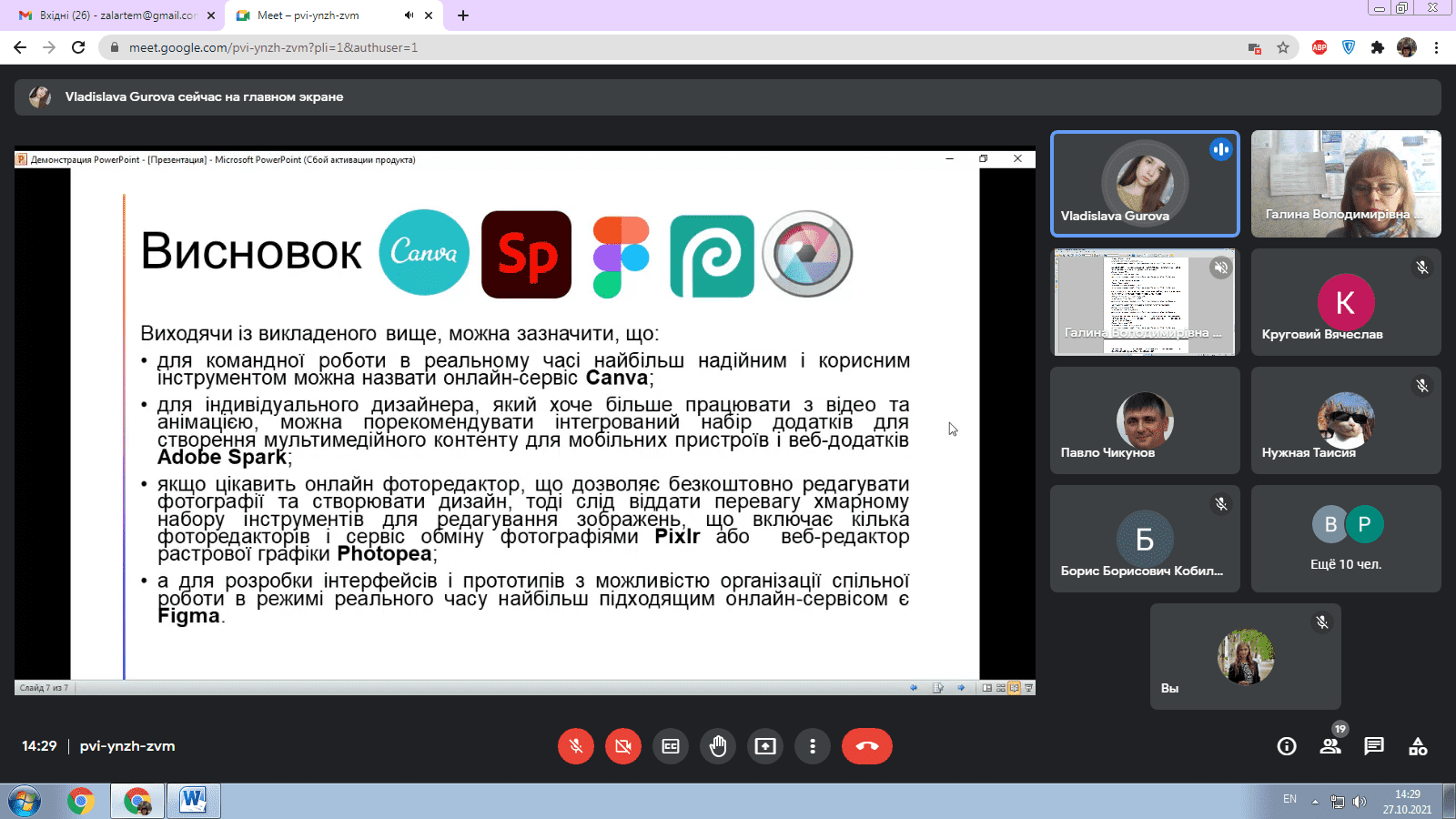Bookmark this page with the star icon
This screenshot has width=1456, height=819.
1283,47
